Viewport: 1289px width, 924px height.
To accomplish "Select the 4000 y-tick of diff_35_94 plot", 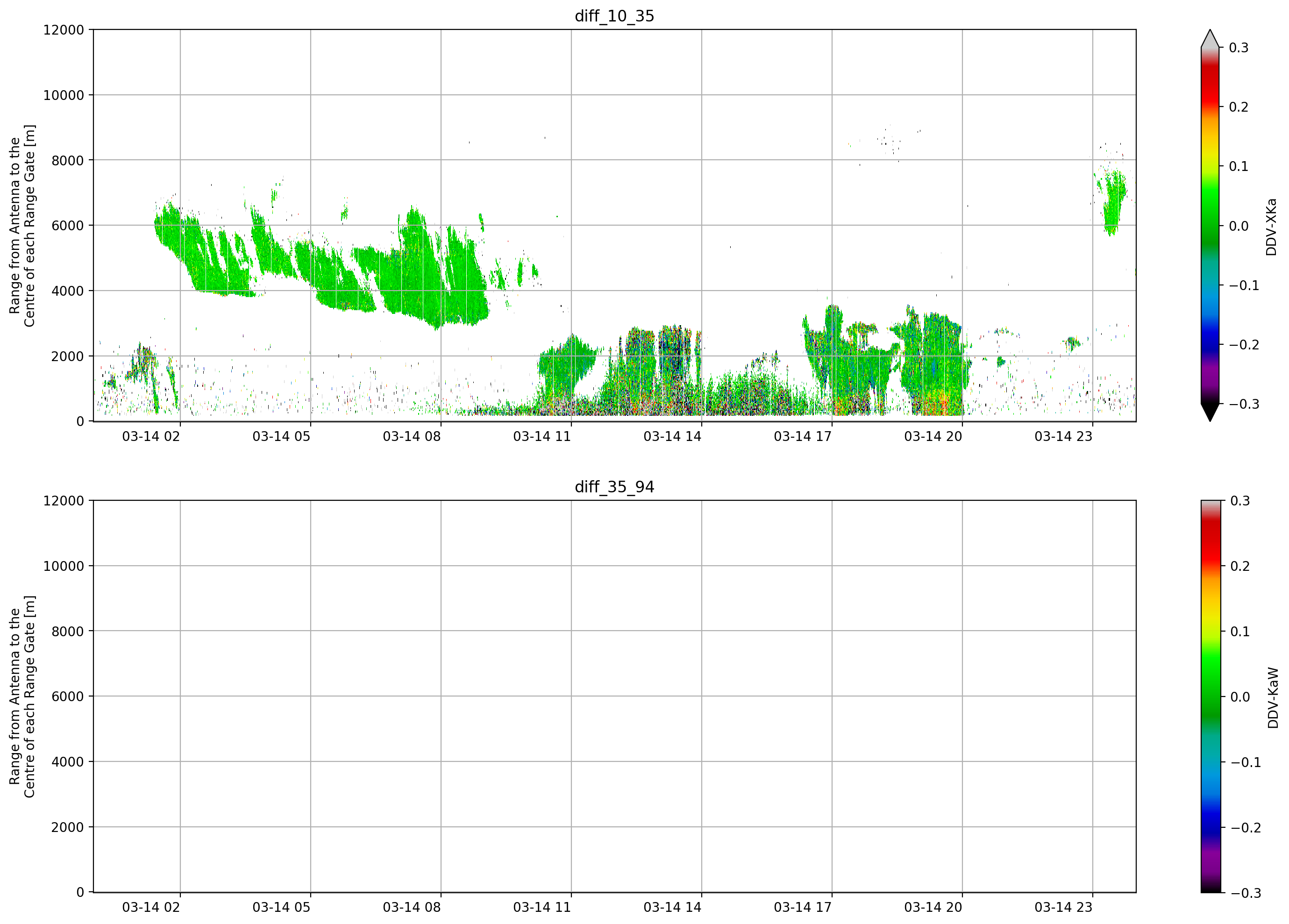I will (x=68, y=762).
